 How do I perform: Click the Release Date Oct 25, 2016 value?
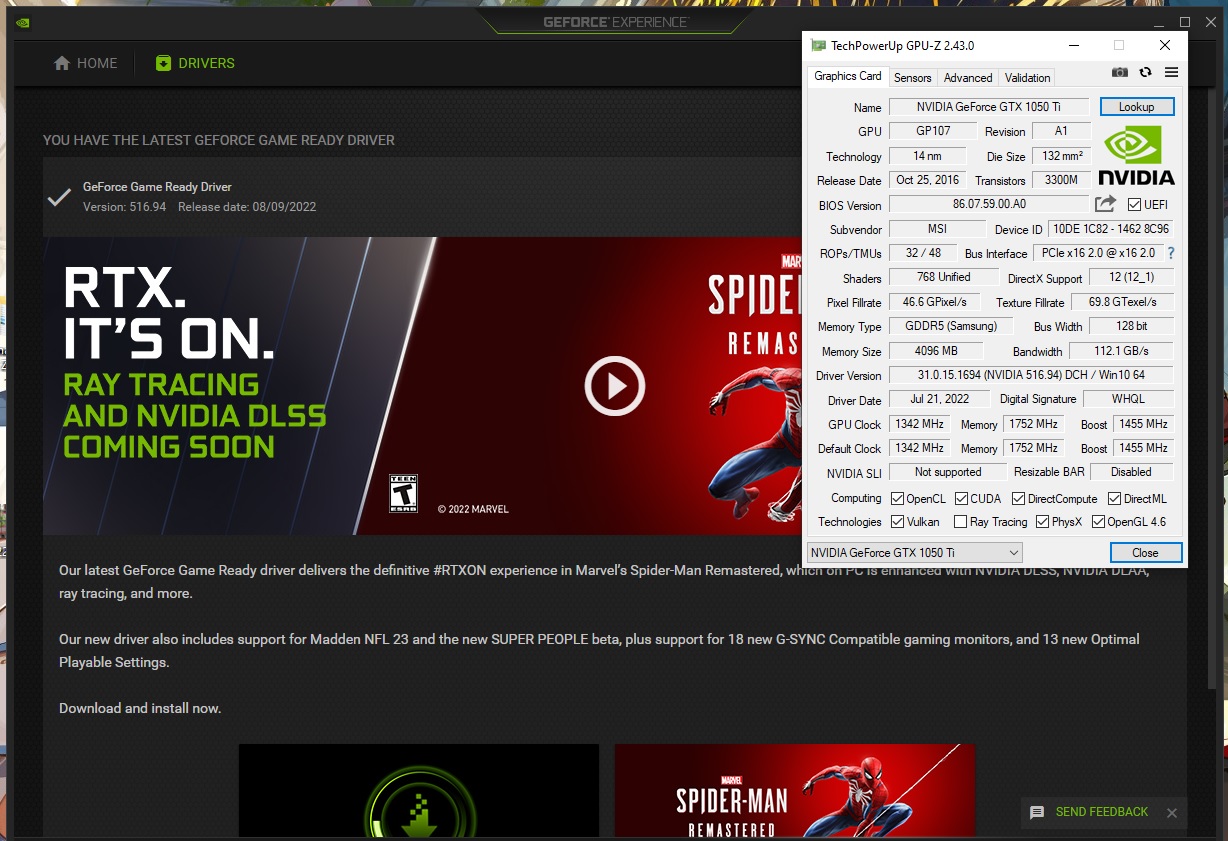(x=927, y=180)
